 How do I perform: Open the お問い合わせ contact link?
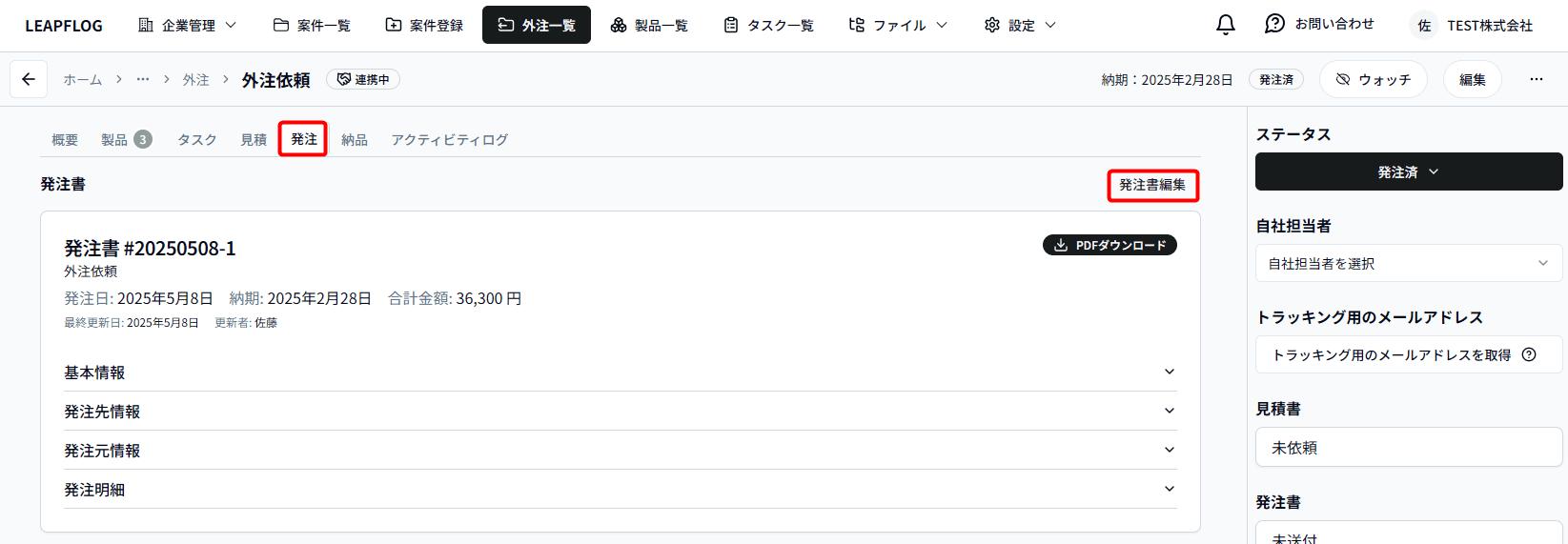pos(1320,24)
